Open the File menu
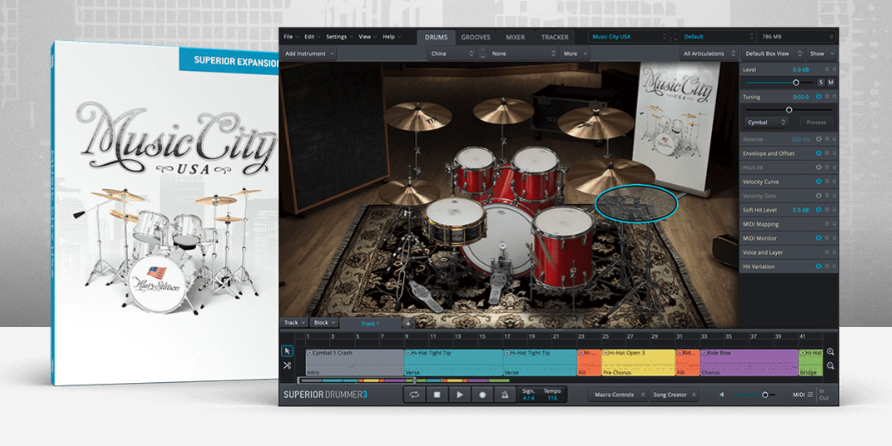The image size is (892, 446). point(290,36)
